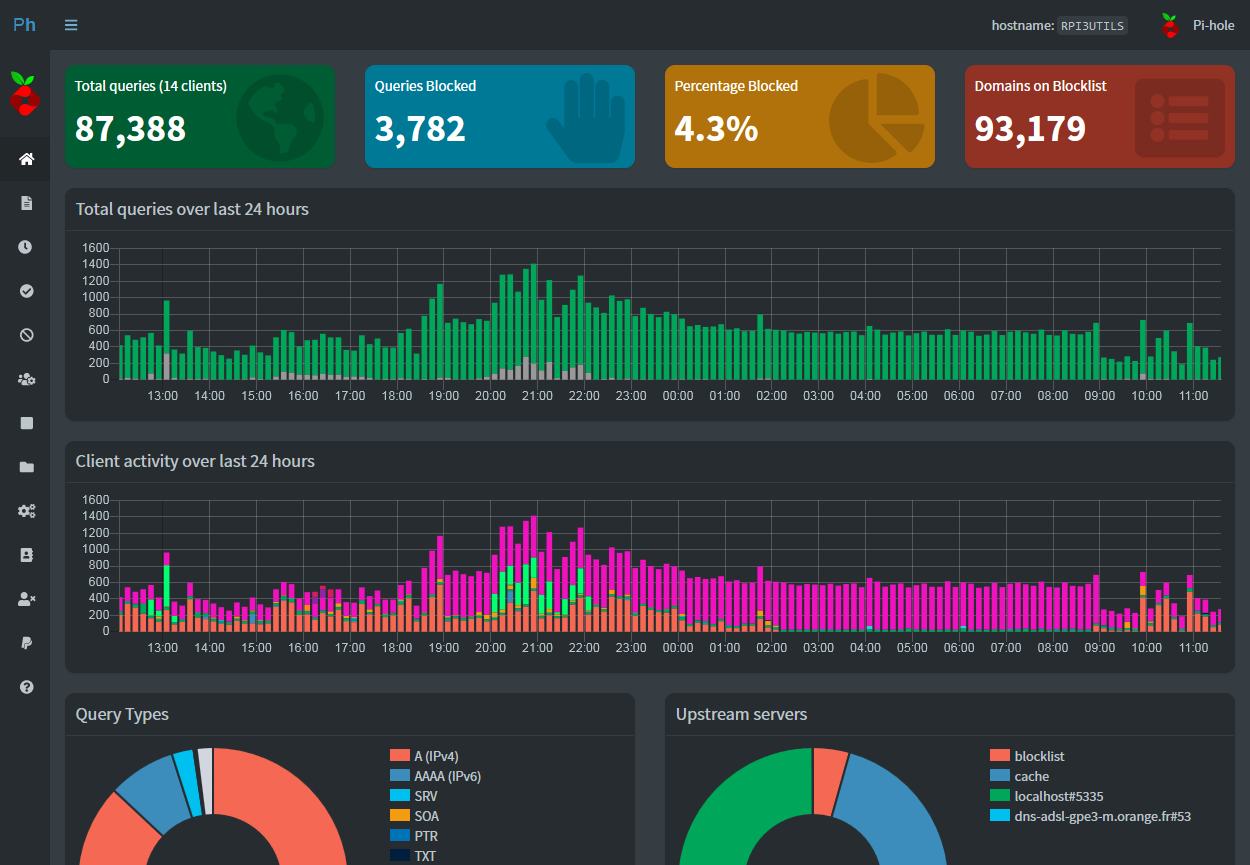This screenshot has width=1250, height=865.
Task: Toggle the sidebar hamburger menu
Action: pyautogui.click(x=71, y=25)
